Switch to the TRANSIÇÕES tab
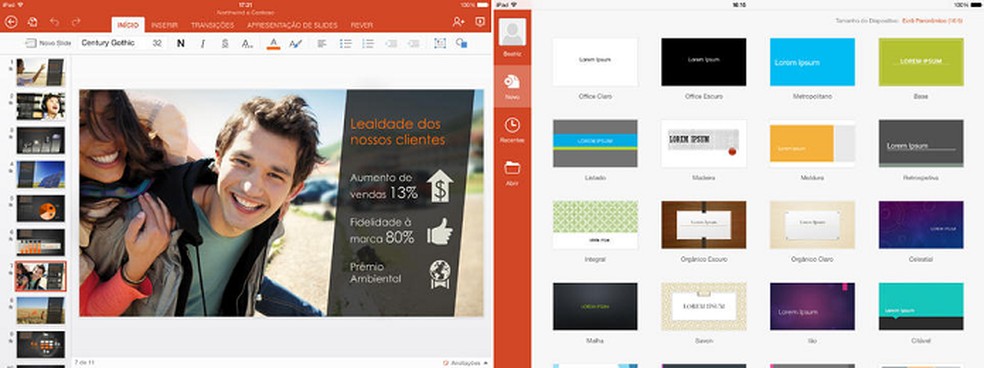 (212, 26)
